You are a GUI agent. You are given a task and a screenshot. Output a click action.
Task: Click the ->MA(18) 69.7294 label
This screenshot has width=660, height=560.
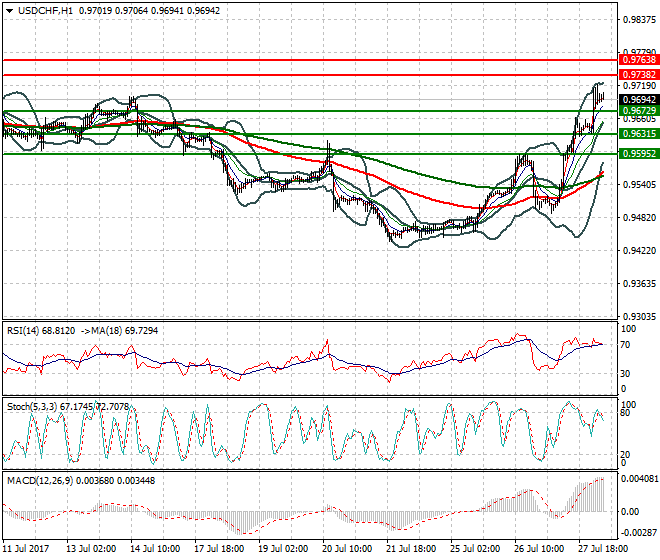[x=118, y=331]
